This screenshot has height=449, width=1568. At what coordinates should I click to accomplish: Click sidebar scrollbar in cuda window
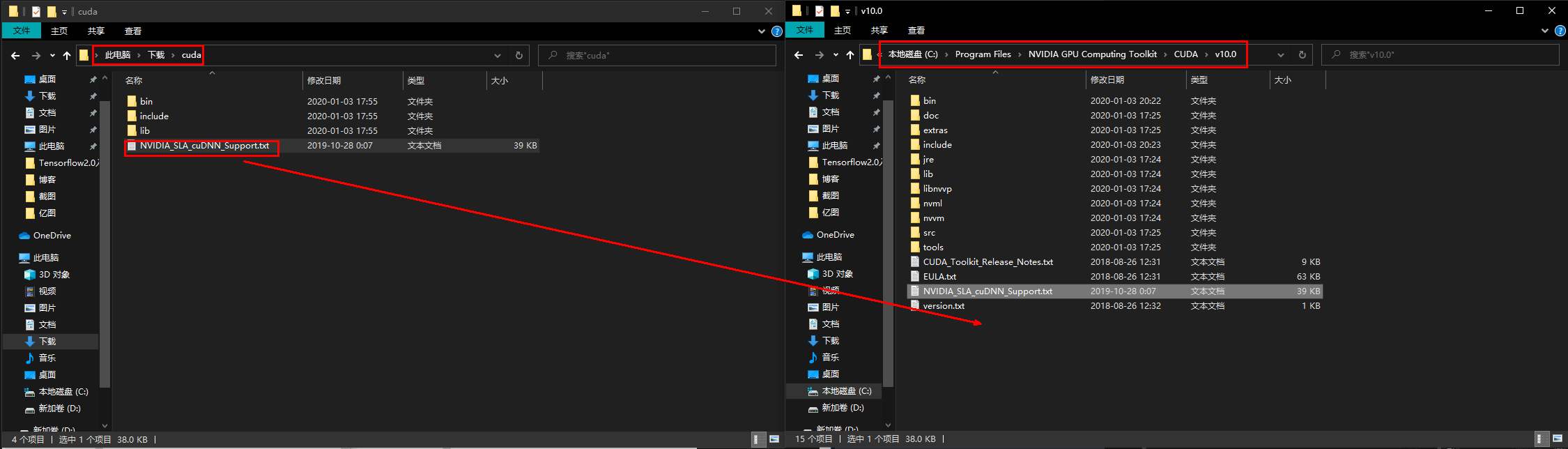(x=105, y=244)
